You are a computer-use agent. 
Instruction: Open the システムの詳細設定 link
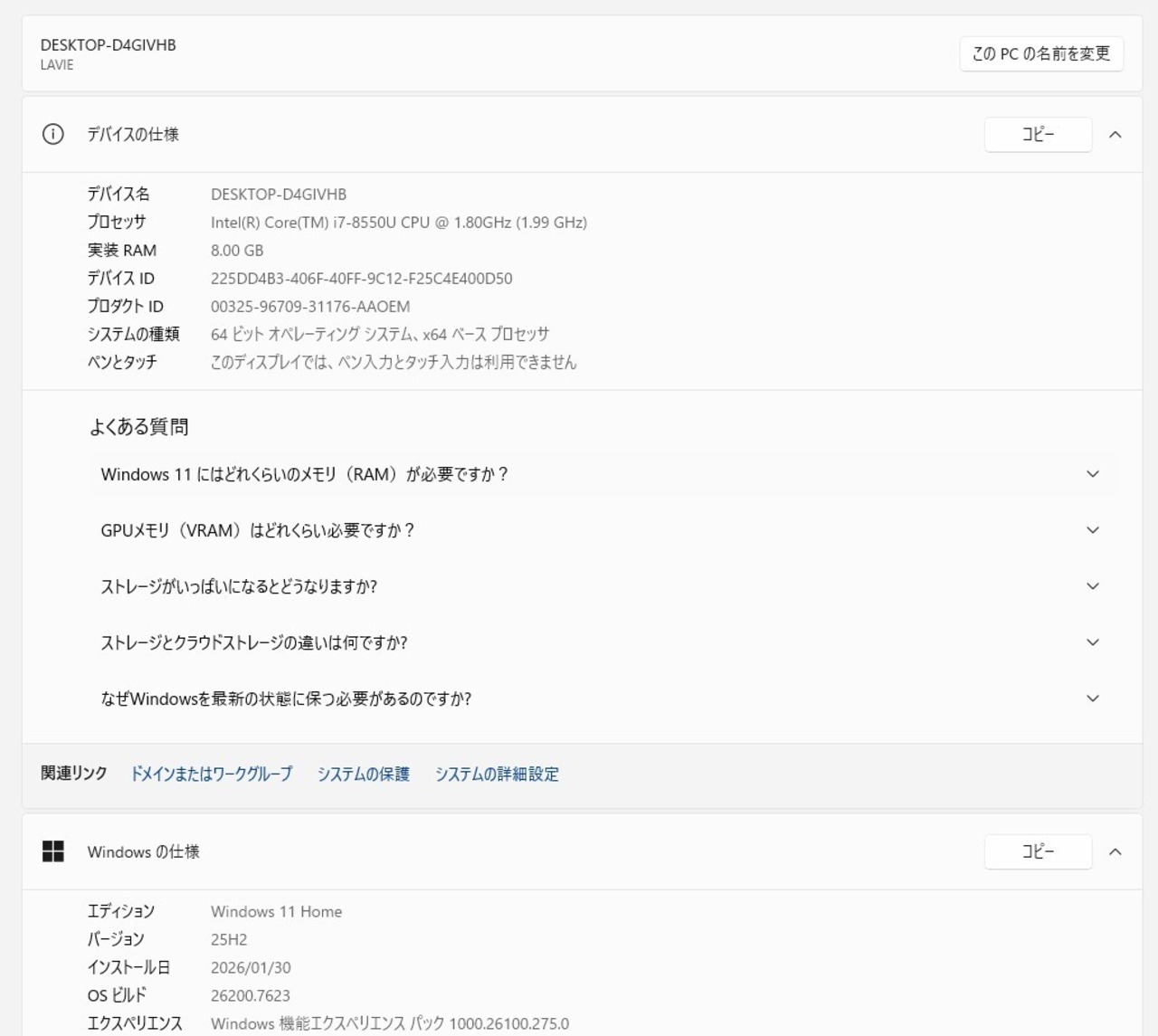(497, 774)
